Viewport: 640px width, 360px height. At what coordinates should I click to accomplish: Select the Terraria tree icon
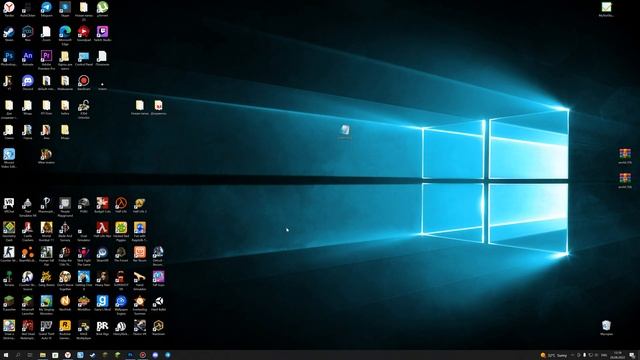click(9, 277)
